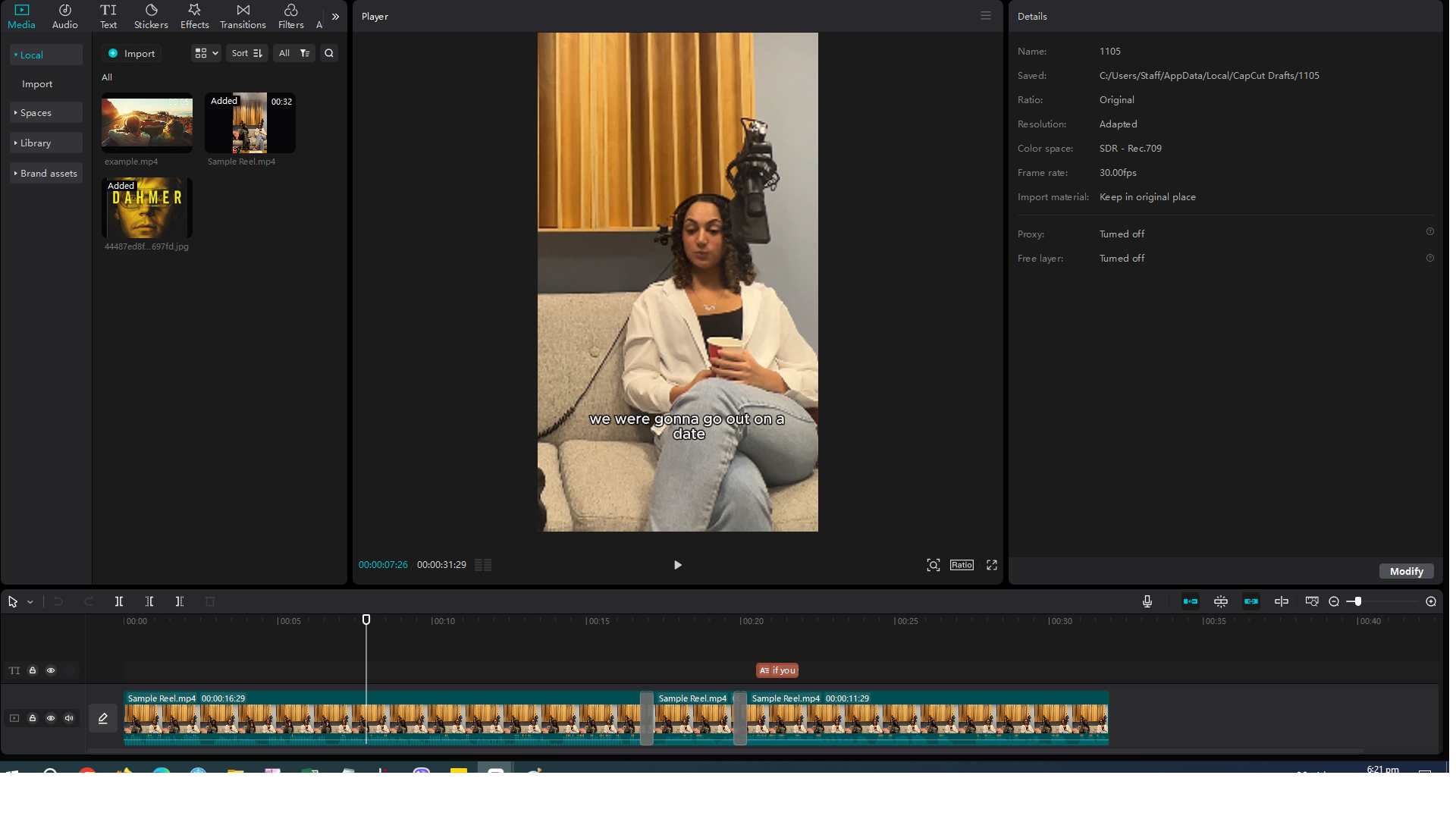Click the Import media button
The image size is (1456, 819).
(x=132, y=53)
